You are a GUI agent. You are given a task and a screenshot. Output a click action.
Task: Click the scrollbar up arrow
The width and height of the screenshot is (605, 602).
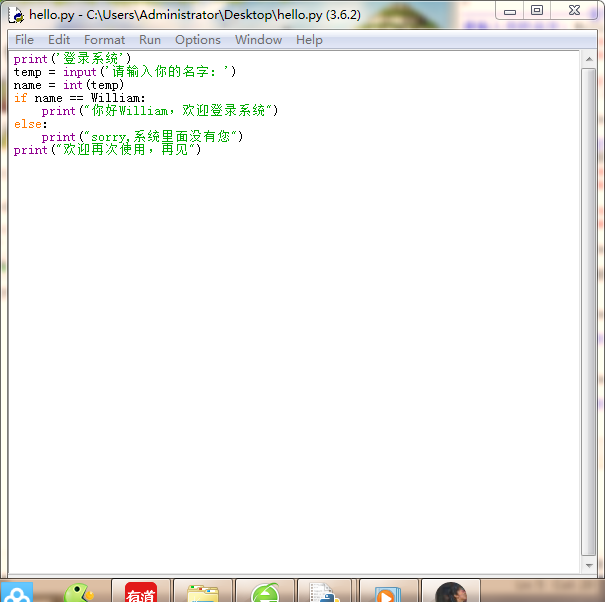[589, 59]
